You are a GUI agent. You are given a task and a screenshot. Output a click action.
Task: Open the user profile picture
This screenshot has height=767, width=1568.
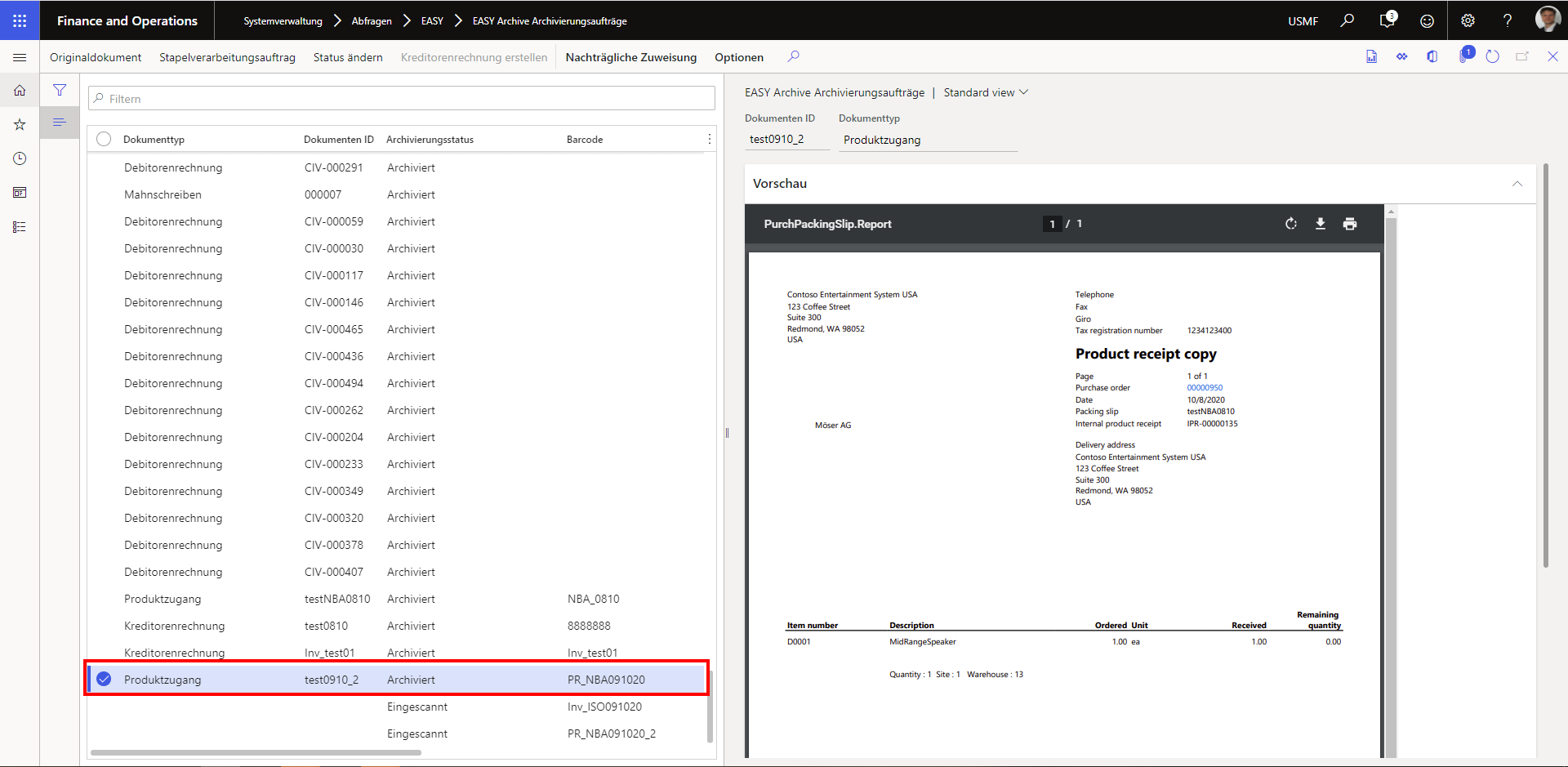(1548, 20)
